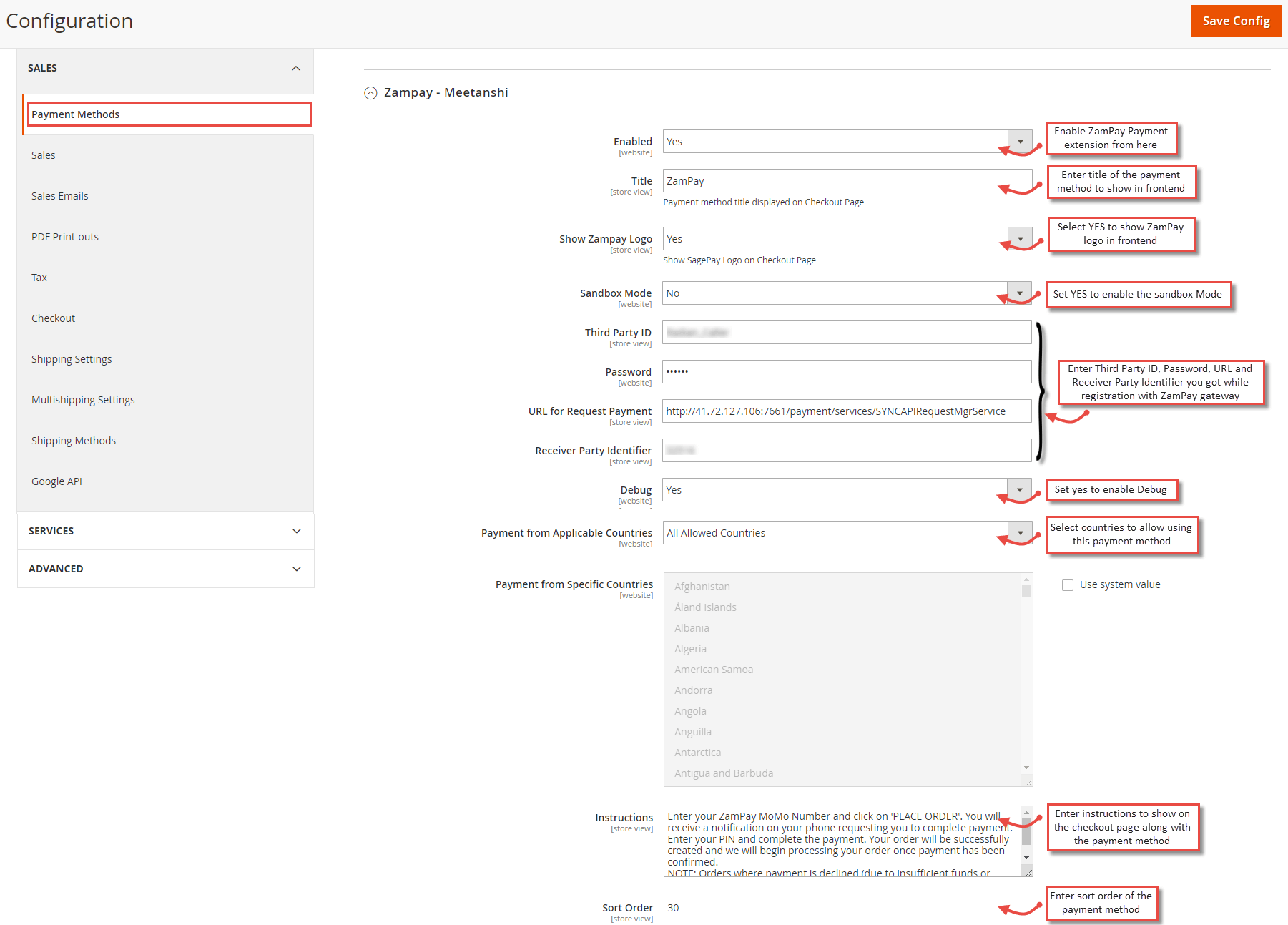This screenshot has width=1288, height=925.
Task: Expand the SERVICES section
Action: point(165,531)
